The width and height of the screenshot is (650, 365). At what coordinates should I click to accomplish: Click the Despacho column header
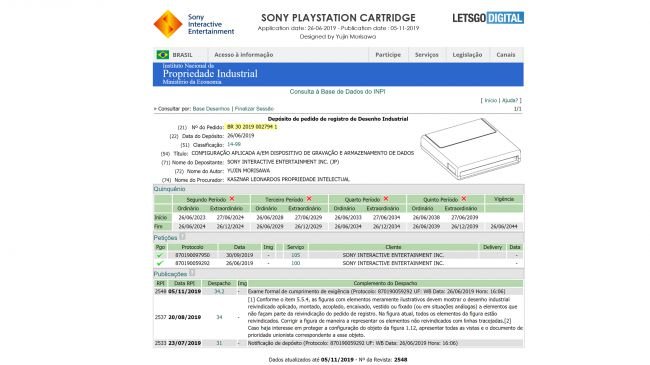click(x=219, y=283)
